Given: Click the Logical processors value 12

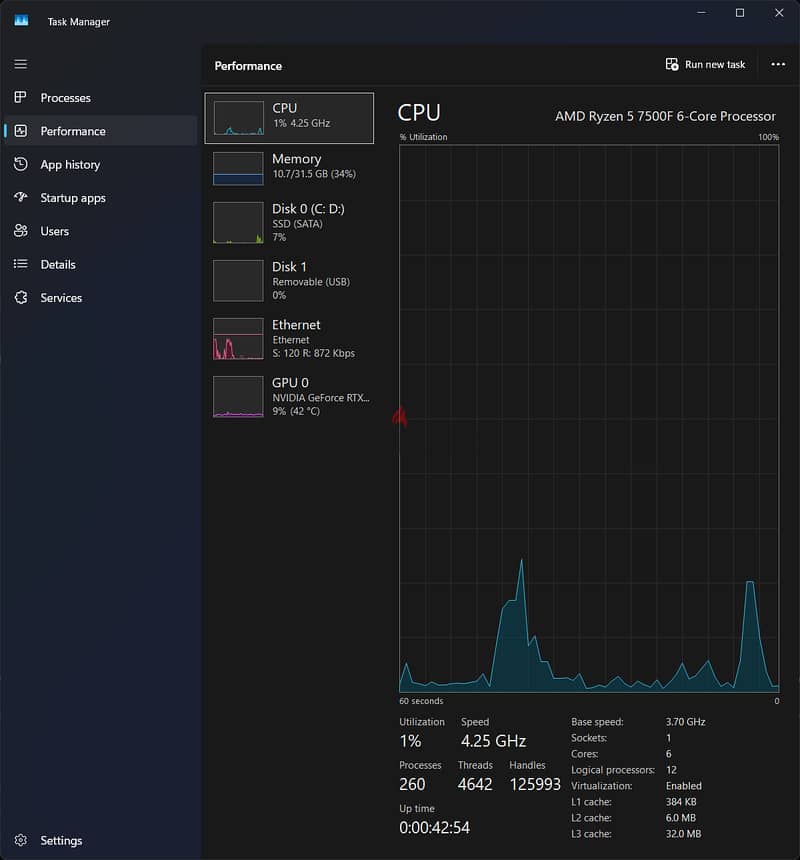Looking at the screenshot, I should pos(671,770).
